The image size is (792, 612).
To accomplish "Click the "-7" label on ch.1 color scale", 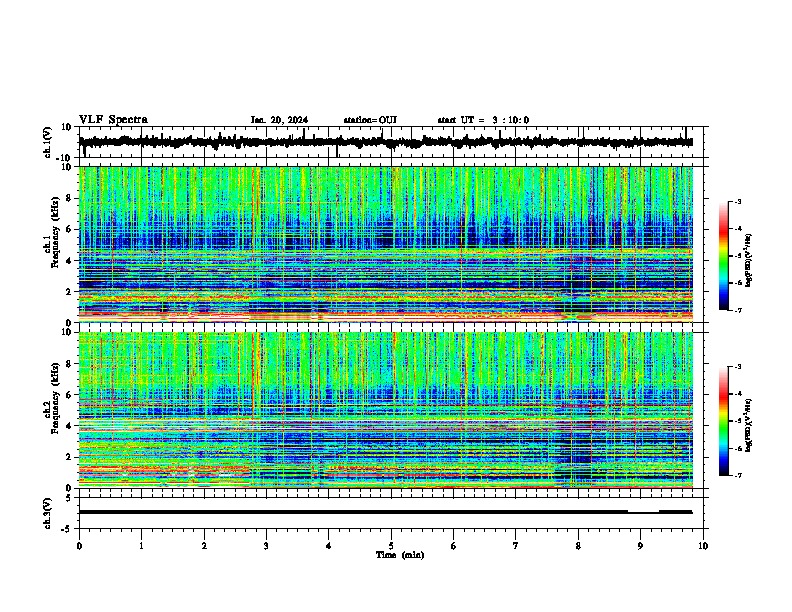I will click(x=738, y=310).
